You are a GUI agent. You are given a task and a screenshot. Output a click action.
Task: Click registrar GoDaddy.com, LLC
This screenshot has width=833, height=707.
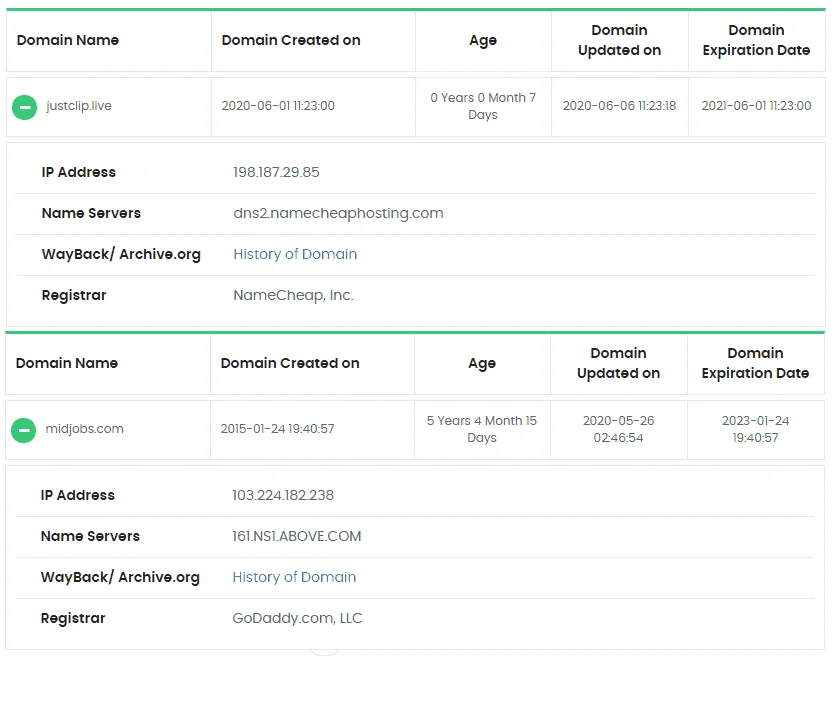coord(297,618)
